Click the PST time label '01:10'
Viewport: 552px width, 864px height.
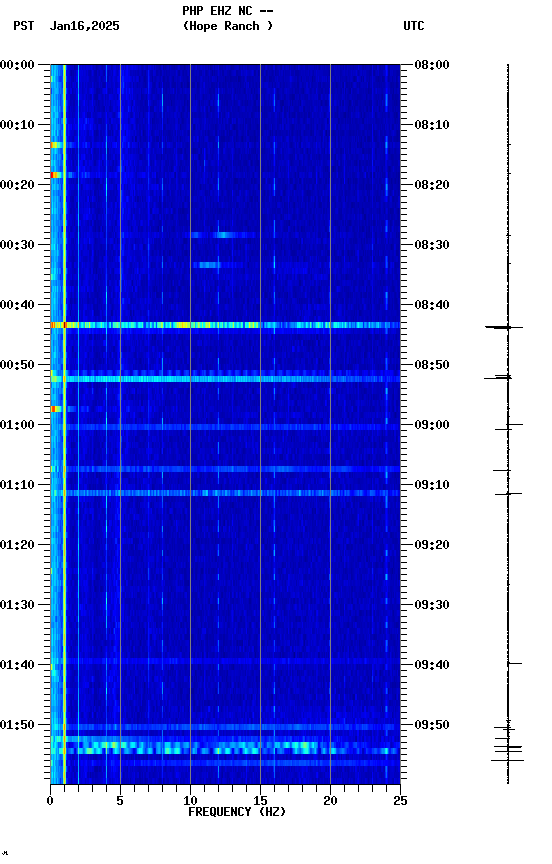click(x=17, y=485)
